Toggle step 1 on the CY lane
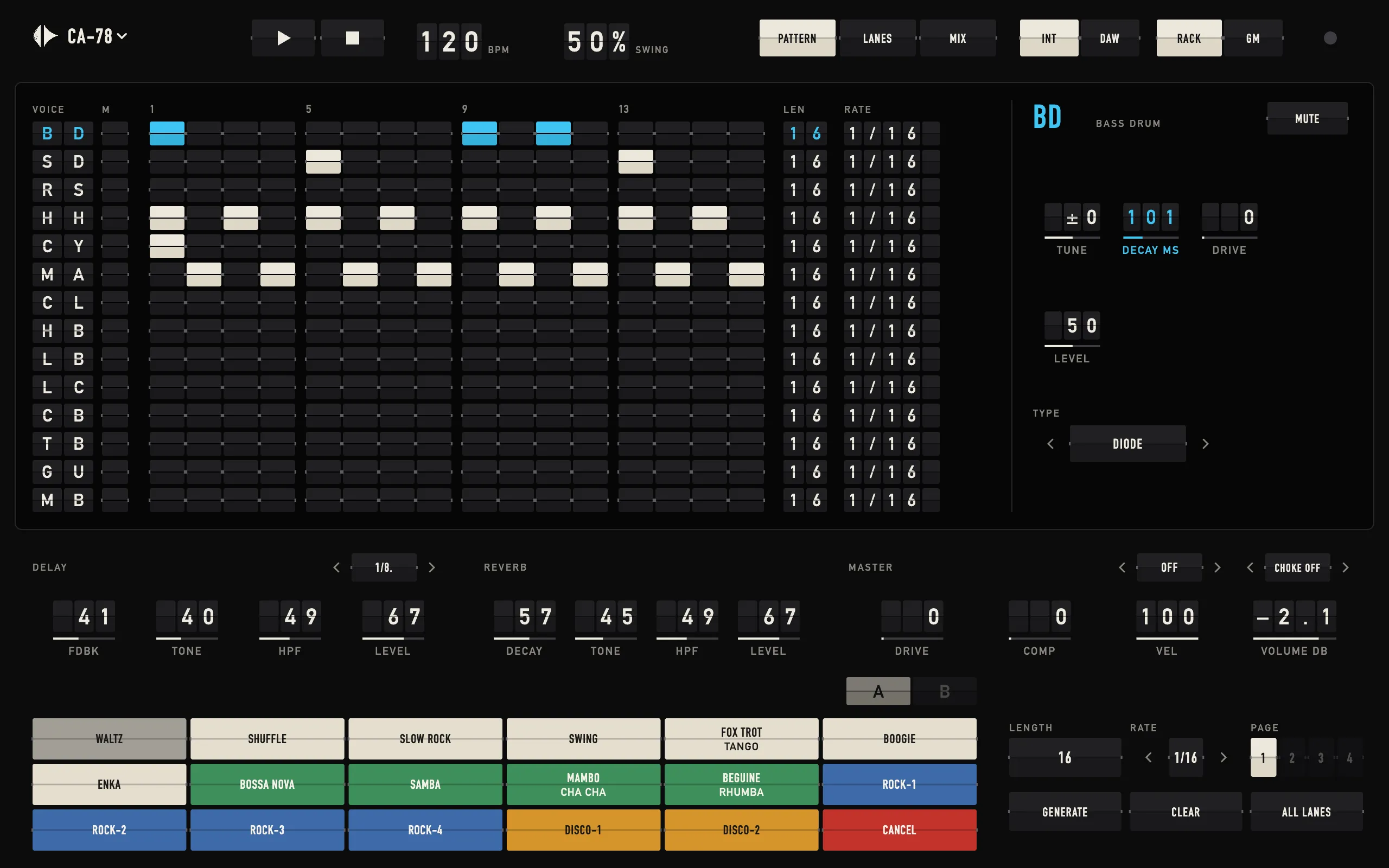The height and width of the screenshot is (868, 1389). pos(167,246)
